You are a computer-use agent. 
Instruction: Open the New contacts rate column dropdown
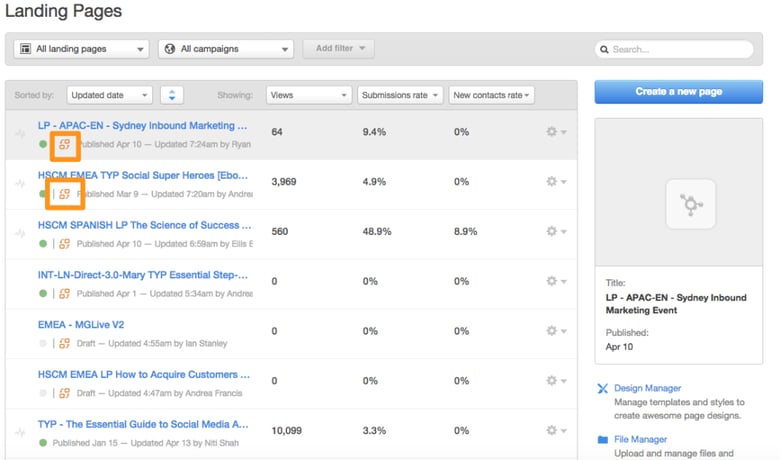[x=491, y=95]
